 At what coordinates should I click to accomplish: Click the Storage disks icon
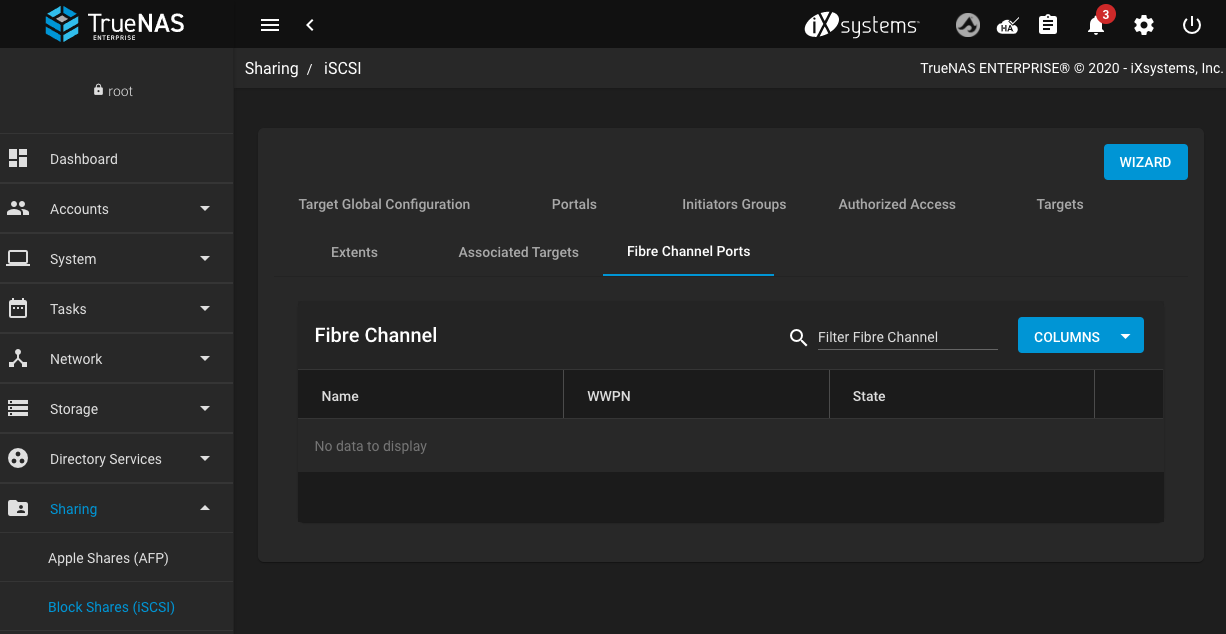(x=18, y=408)
